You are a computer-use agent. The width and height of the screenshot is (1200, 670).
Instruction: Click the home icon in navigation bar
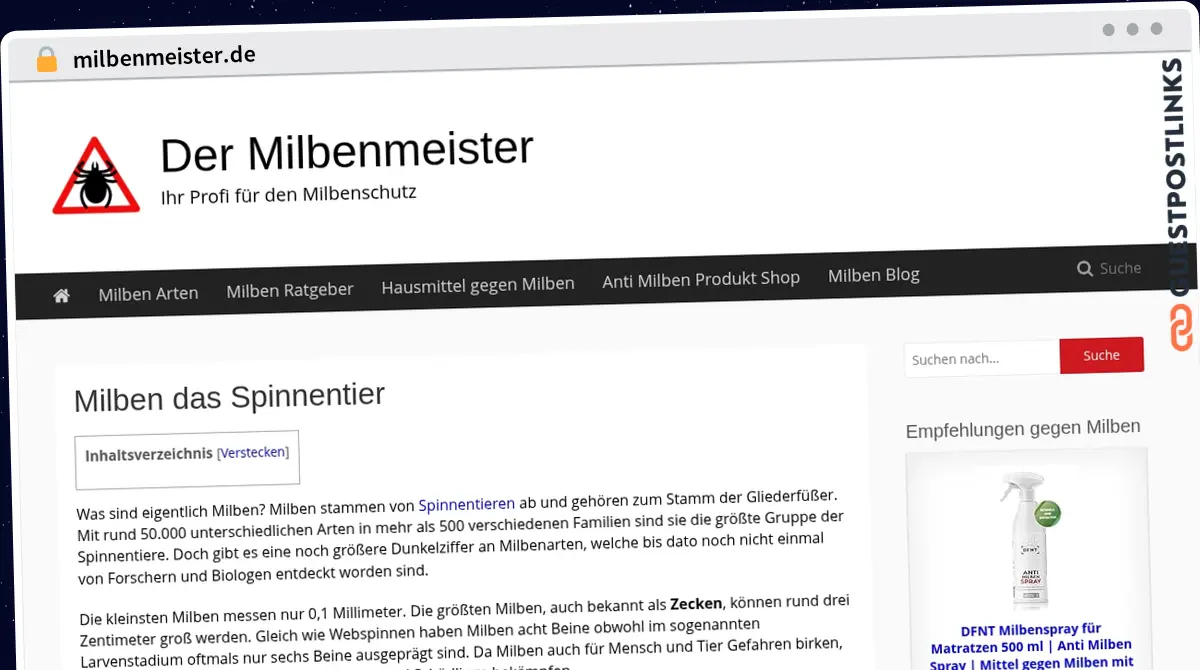click(x=62, y=295)
